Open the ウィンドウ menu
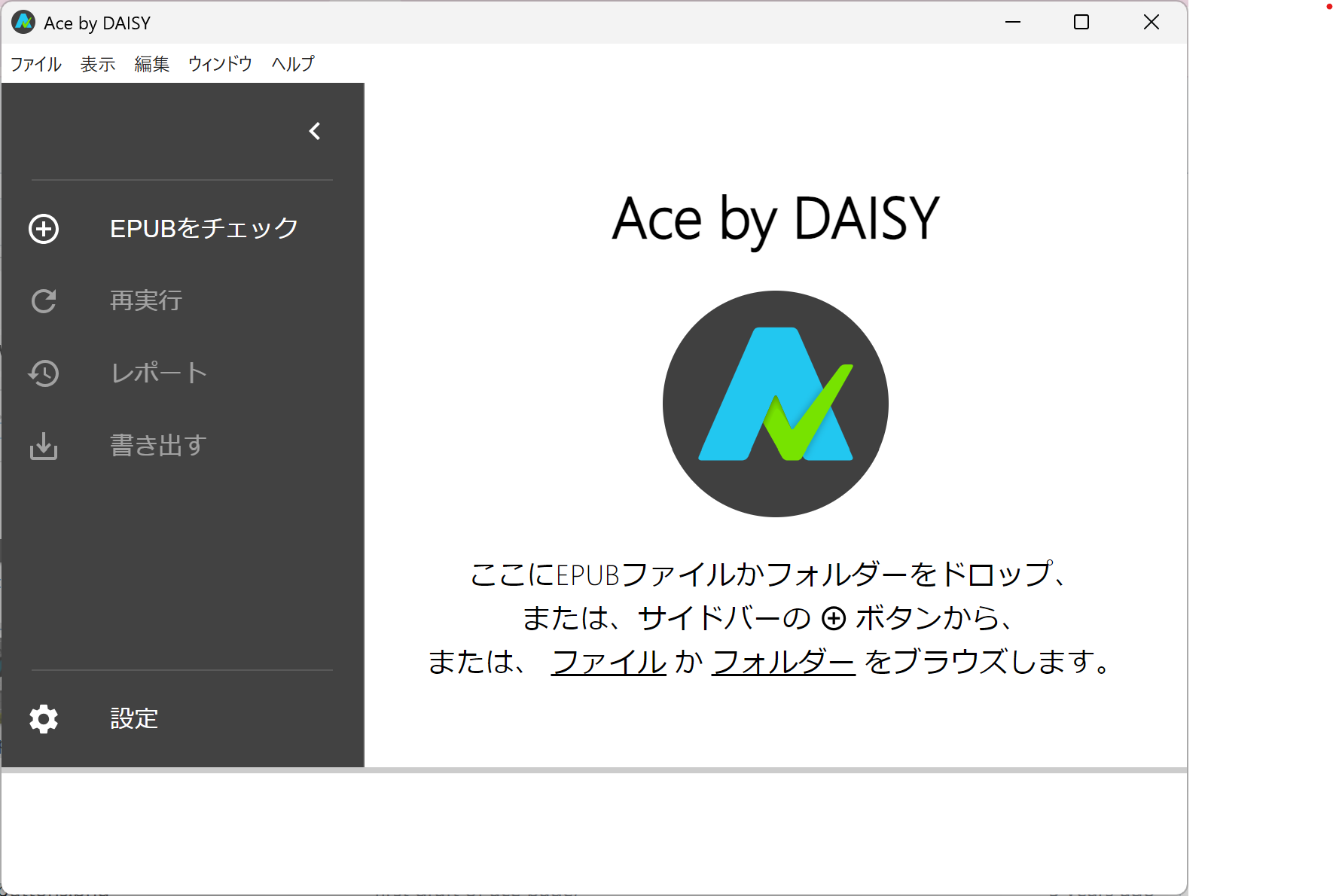The height and width of the screenshot is (896, 1333). click(220, 64)
